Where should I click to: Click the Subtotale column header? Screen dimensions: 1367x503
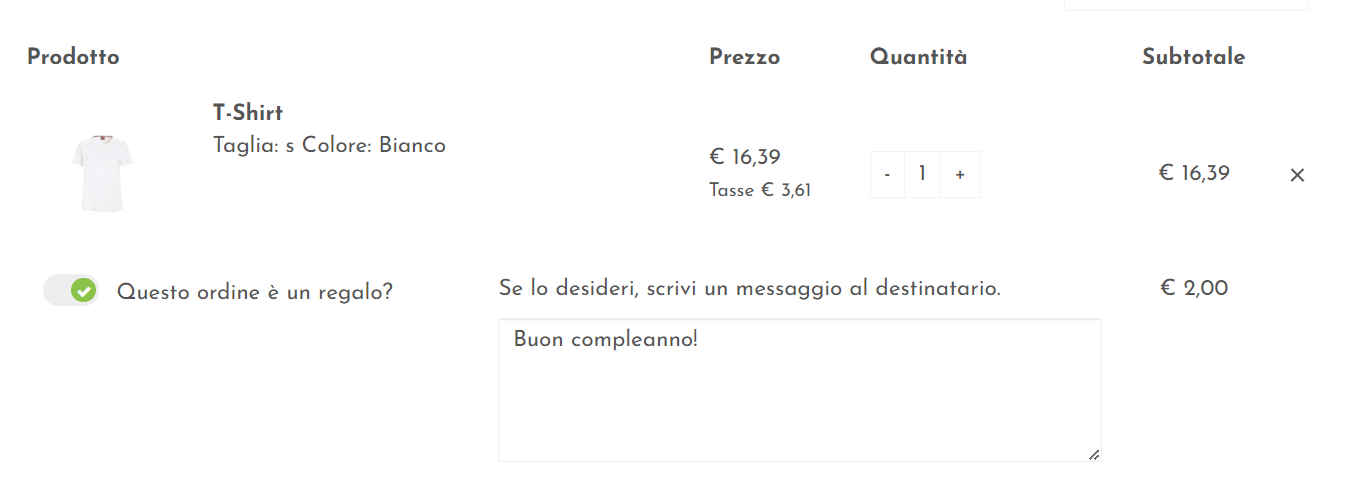pyautogui.click(x=1193, y=57)
